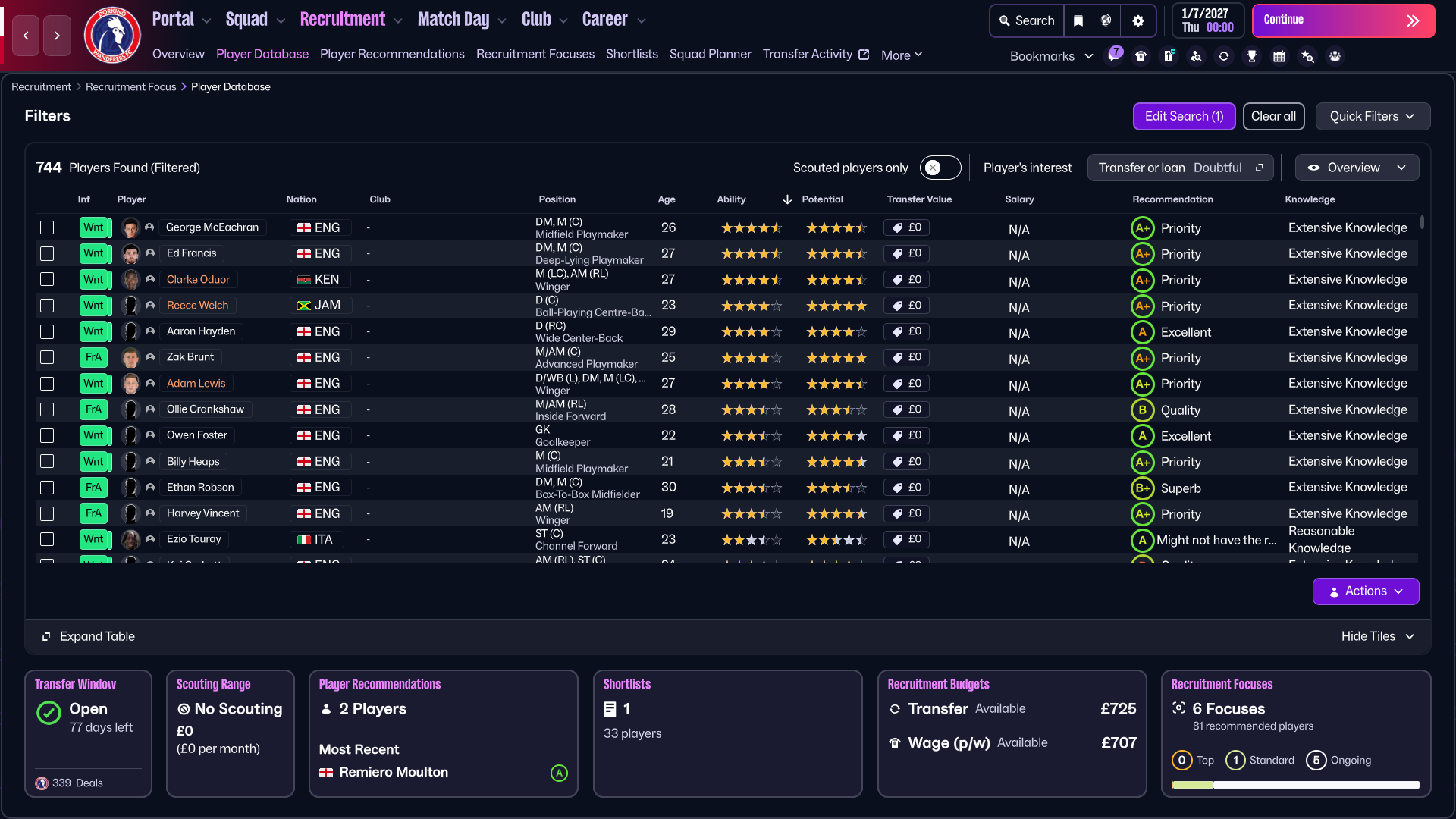1456x819 pixels.
Task: Open the squad shirt shortcut icon
Action: 1141,56
